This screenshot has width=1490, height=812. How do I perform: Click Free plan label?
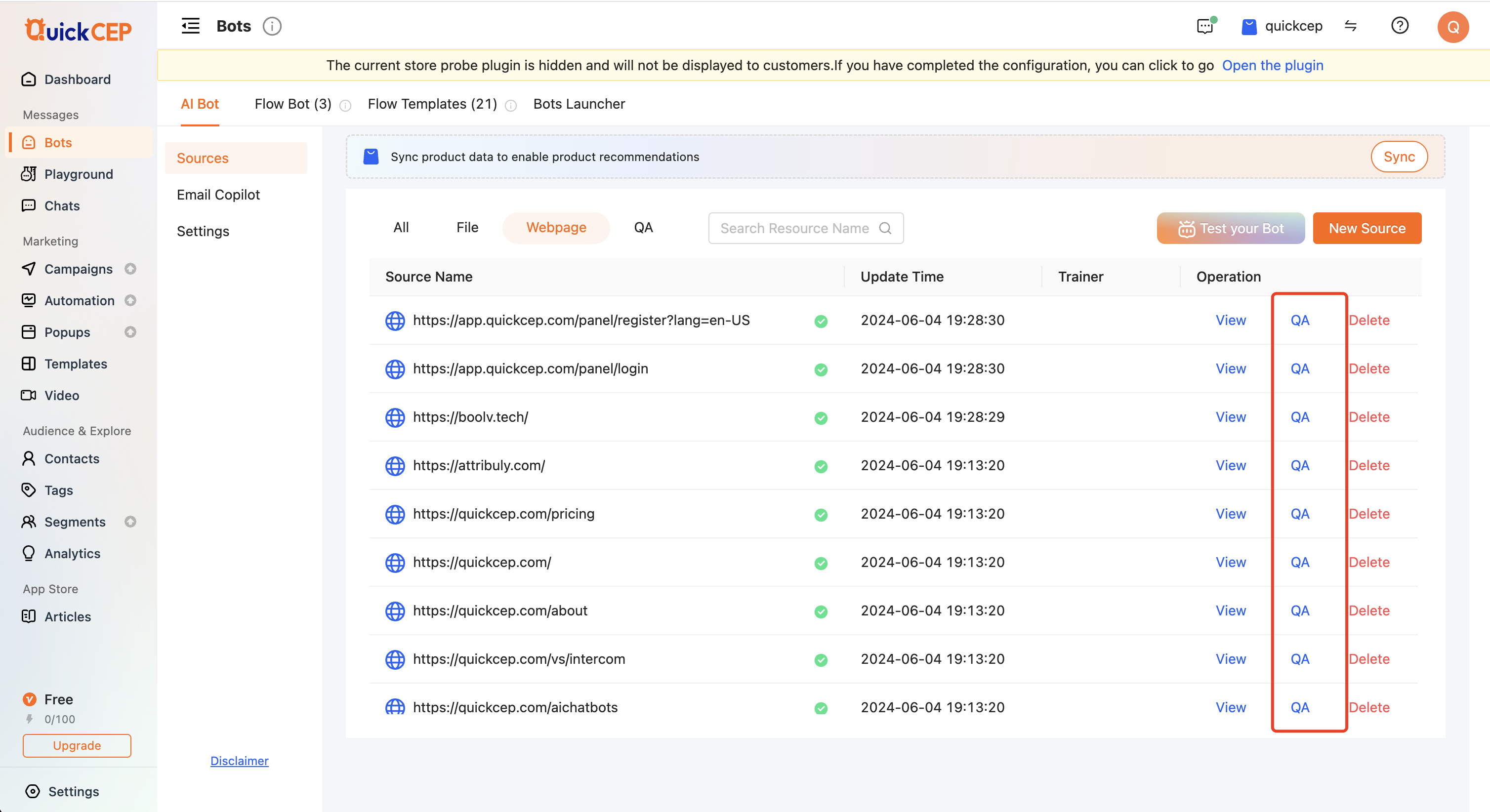(58, 699)
